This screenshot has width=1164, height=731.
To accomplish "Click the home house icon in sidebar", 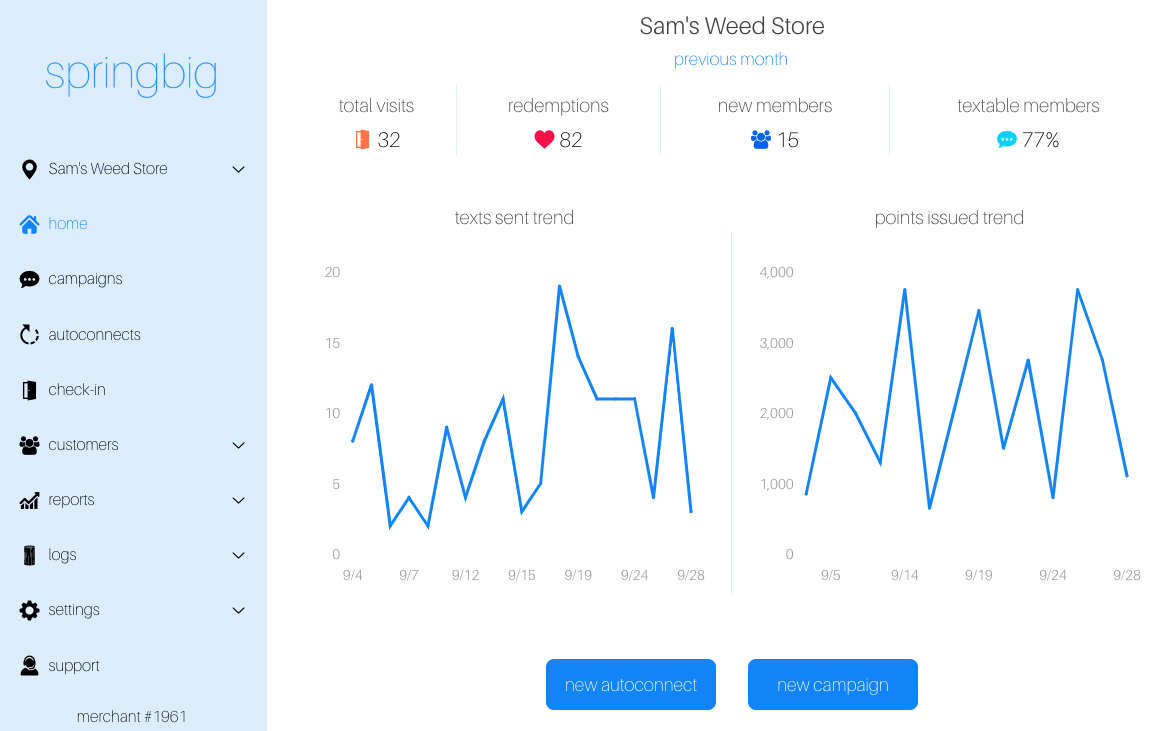I will click(29, 224).
